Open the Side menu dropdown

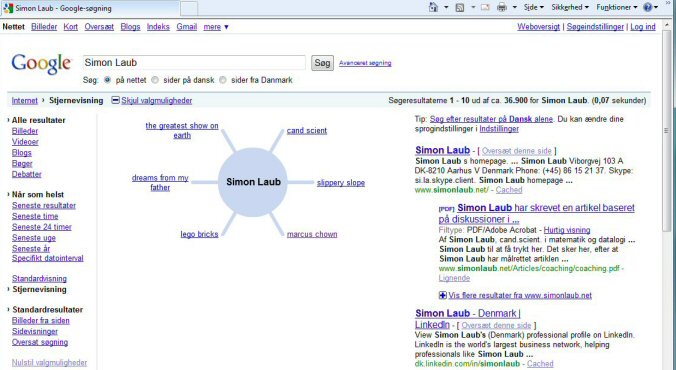(534, 7)
